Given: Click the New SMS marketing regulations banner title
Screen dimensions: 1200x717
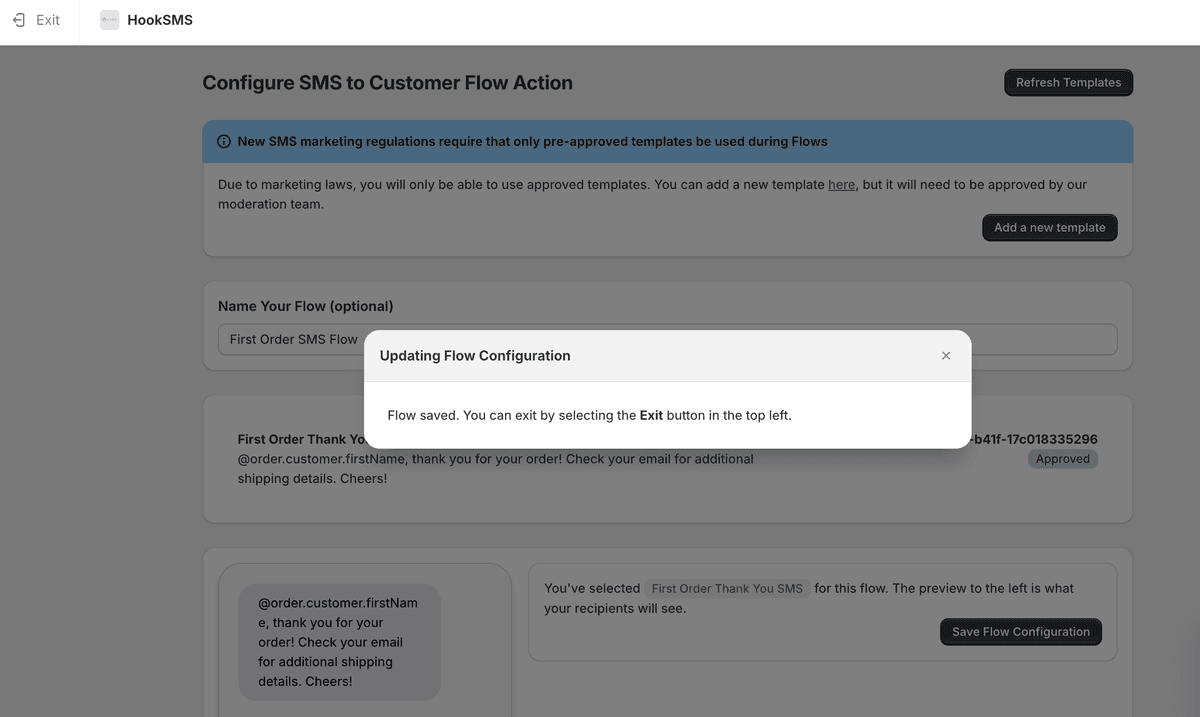Looking at the screenshot, I should click(x=532, y=142).
